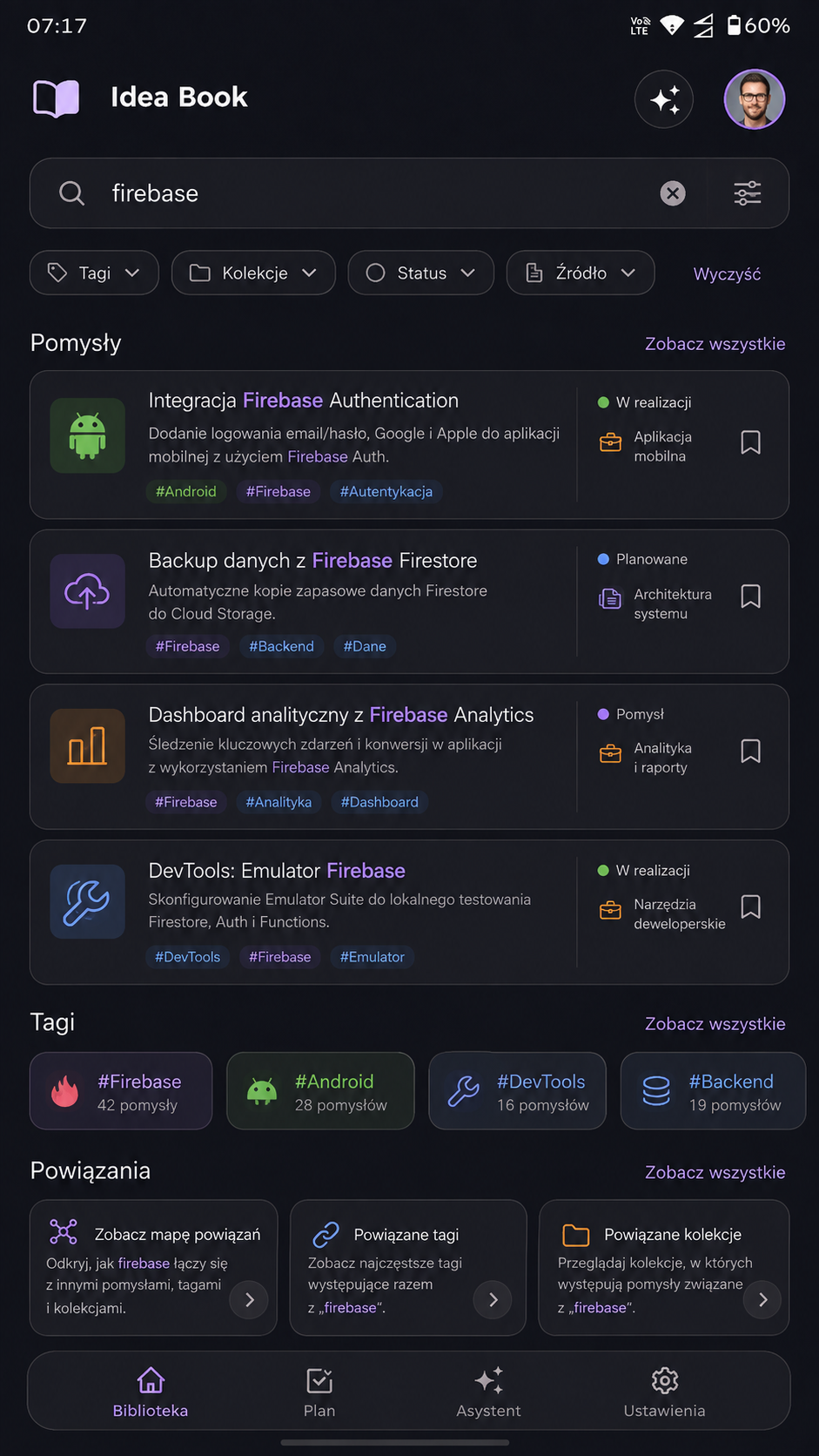Screen dimensions: 819x1456
Task: Tap the bar chart icon of Dashboard idea
Action: click(x=87, y=746)
